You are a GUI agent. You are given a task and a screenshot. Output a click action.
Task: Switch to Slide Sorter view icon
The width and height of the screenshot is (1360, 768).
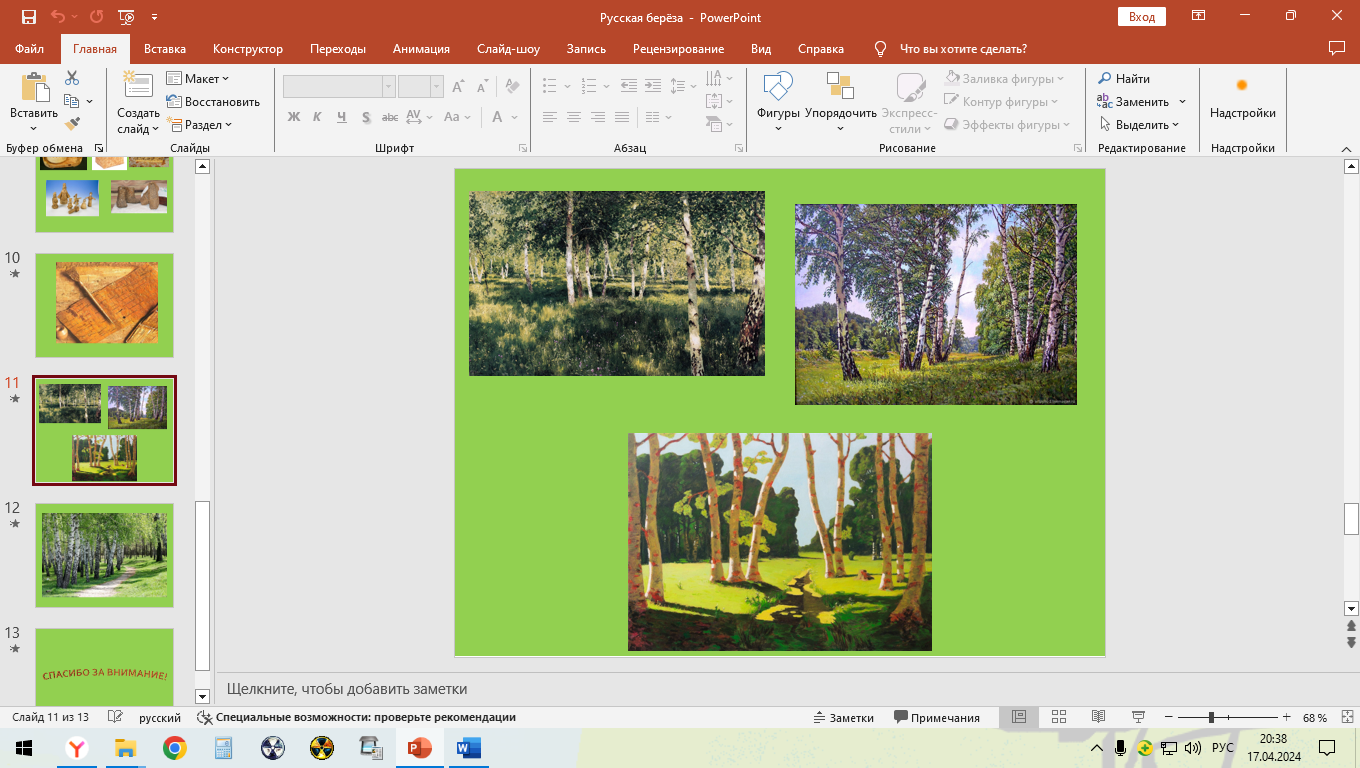(1059, 717)
